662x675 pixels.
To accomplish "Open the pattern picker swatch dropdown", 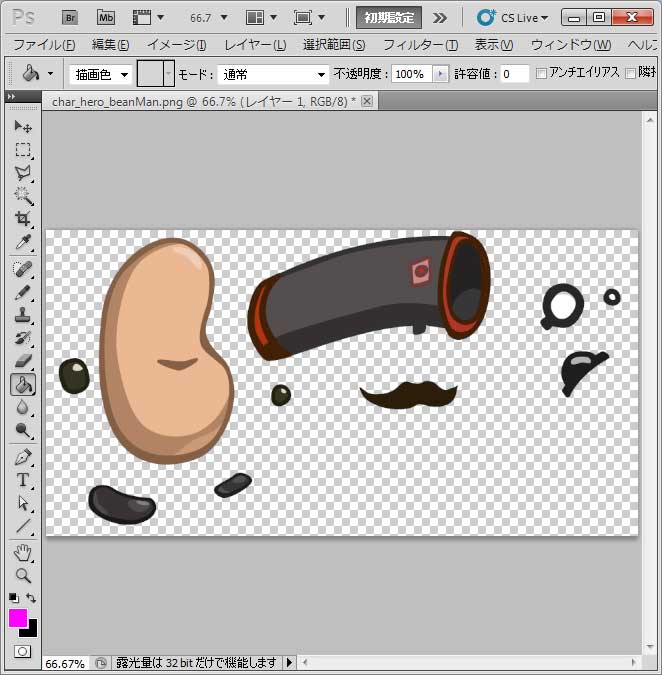I will point(169,74).
